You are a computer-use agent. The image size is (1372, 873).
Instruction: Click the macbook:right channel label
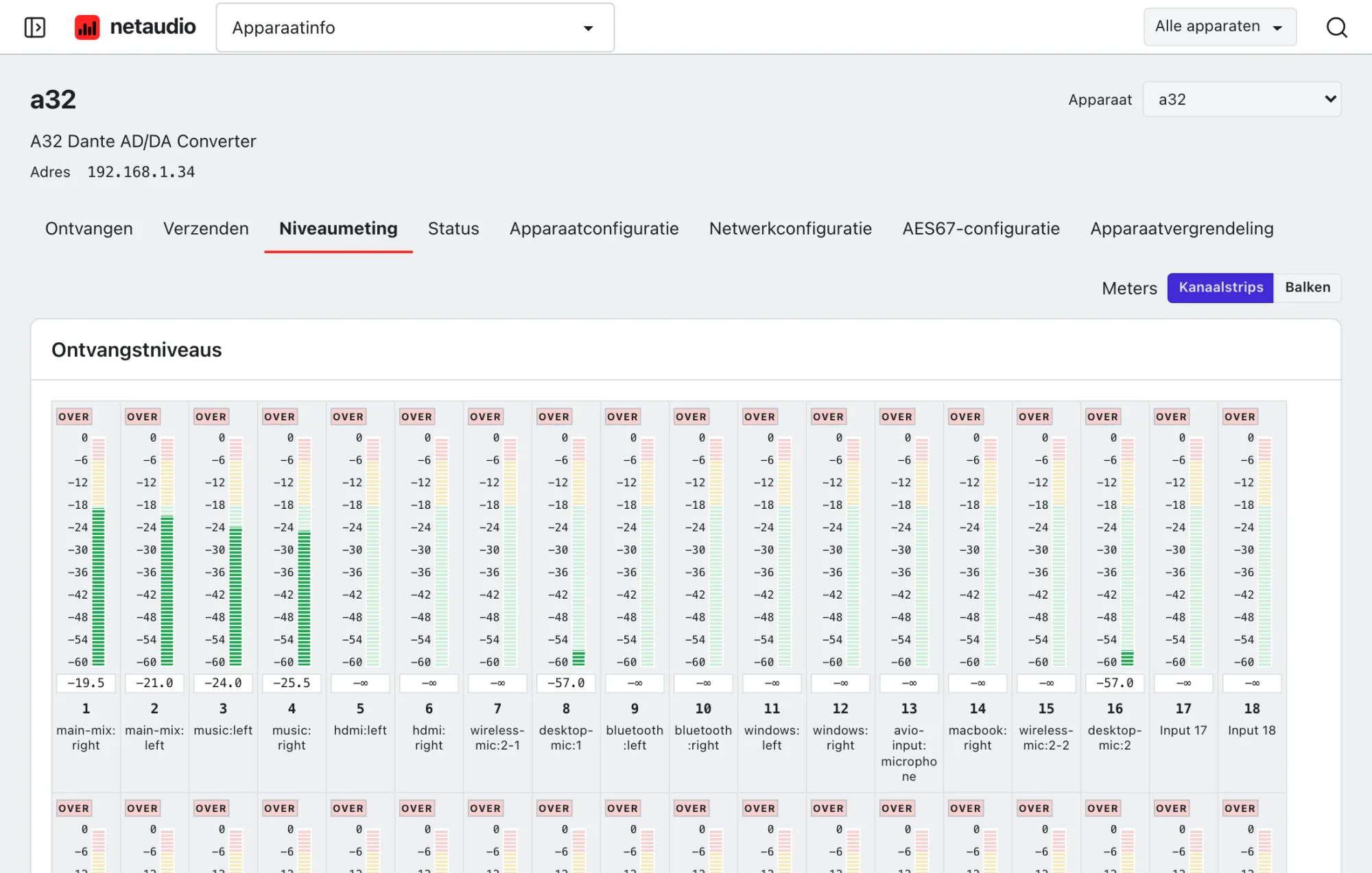[978, 738]
